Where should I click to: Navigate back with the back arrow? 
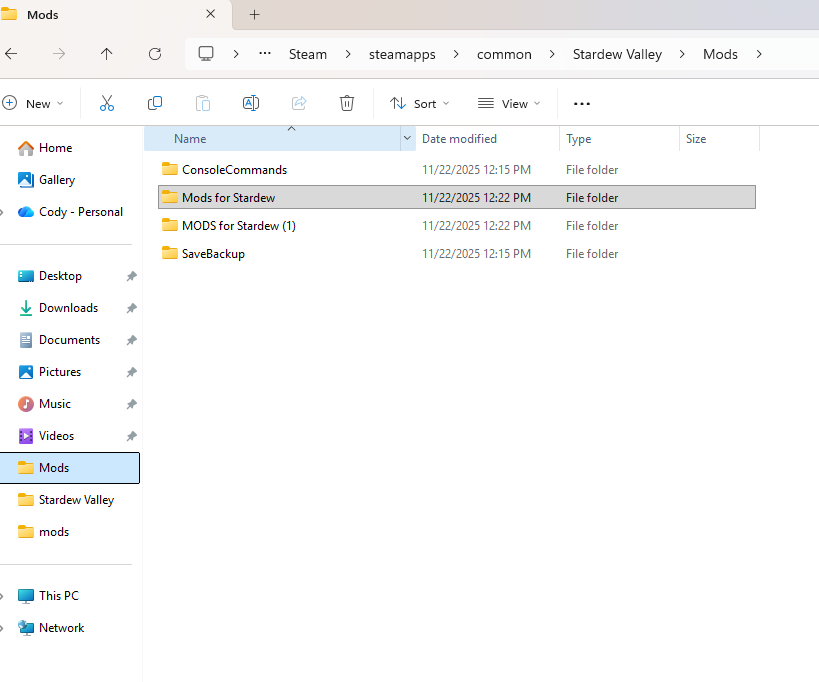[10, 54]
